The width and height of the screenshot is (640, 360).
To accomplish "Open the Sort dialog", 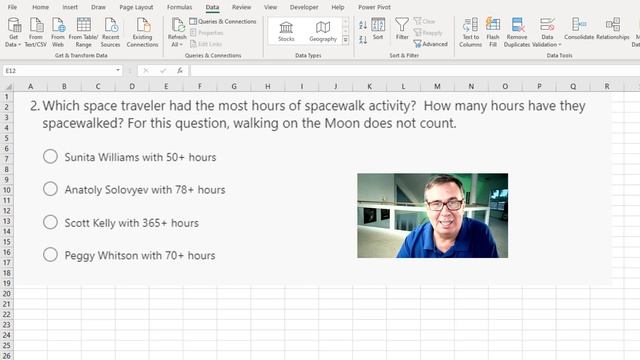I will 378,29.
